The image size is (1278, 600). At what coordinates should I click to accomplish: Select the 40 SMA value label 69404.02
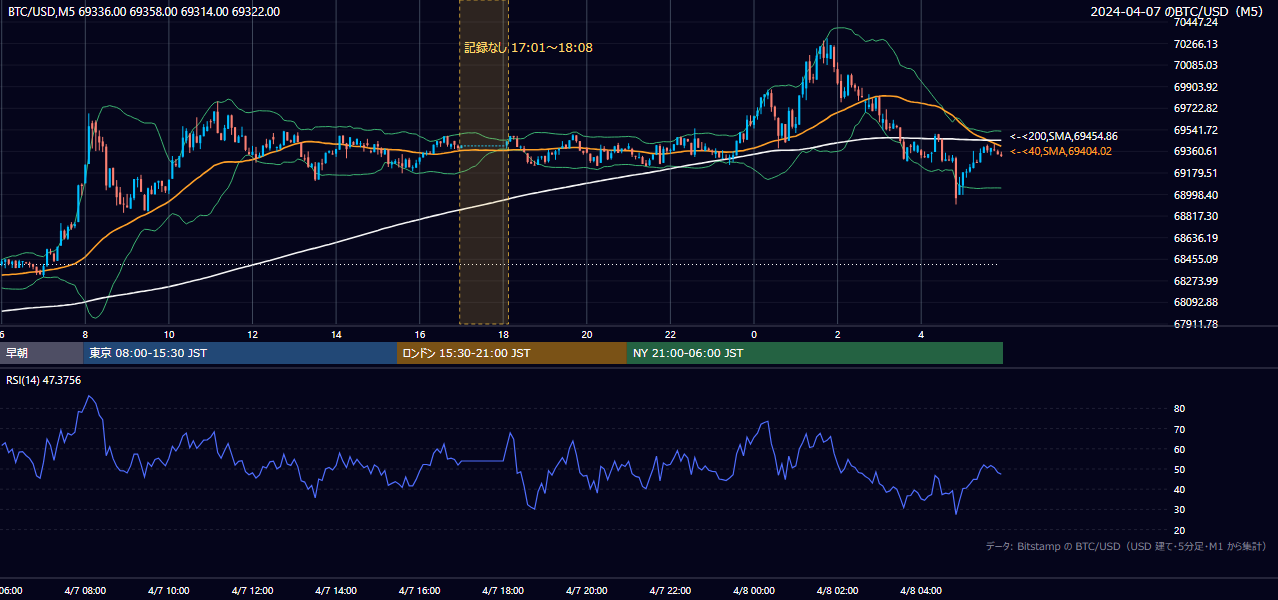pos(1060,151)
